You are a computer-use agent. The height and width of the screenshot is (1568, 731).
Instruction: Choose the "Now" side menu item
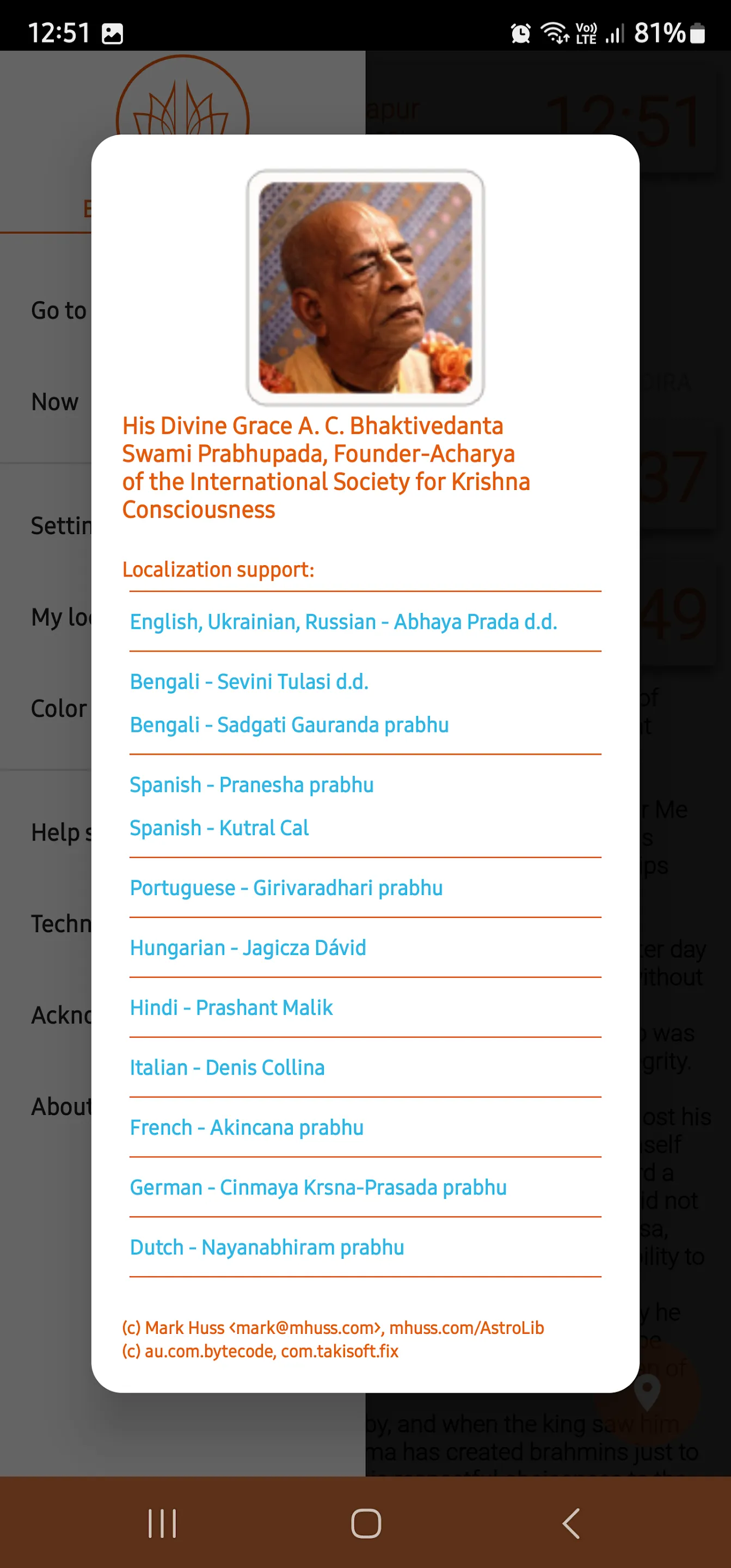pyautogui.click(x=55, y=402)
